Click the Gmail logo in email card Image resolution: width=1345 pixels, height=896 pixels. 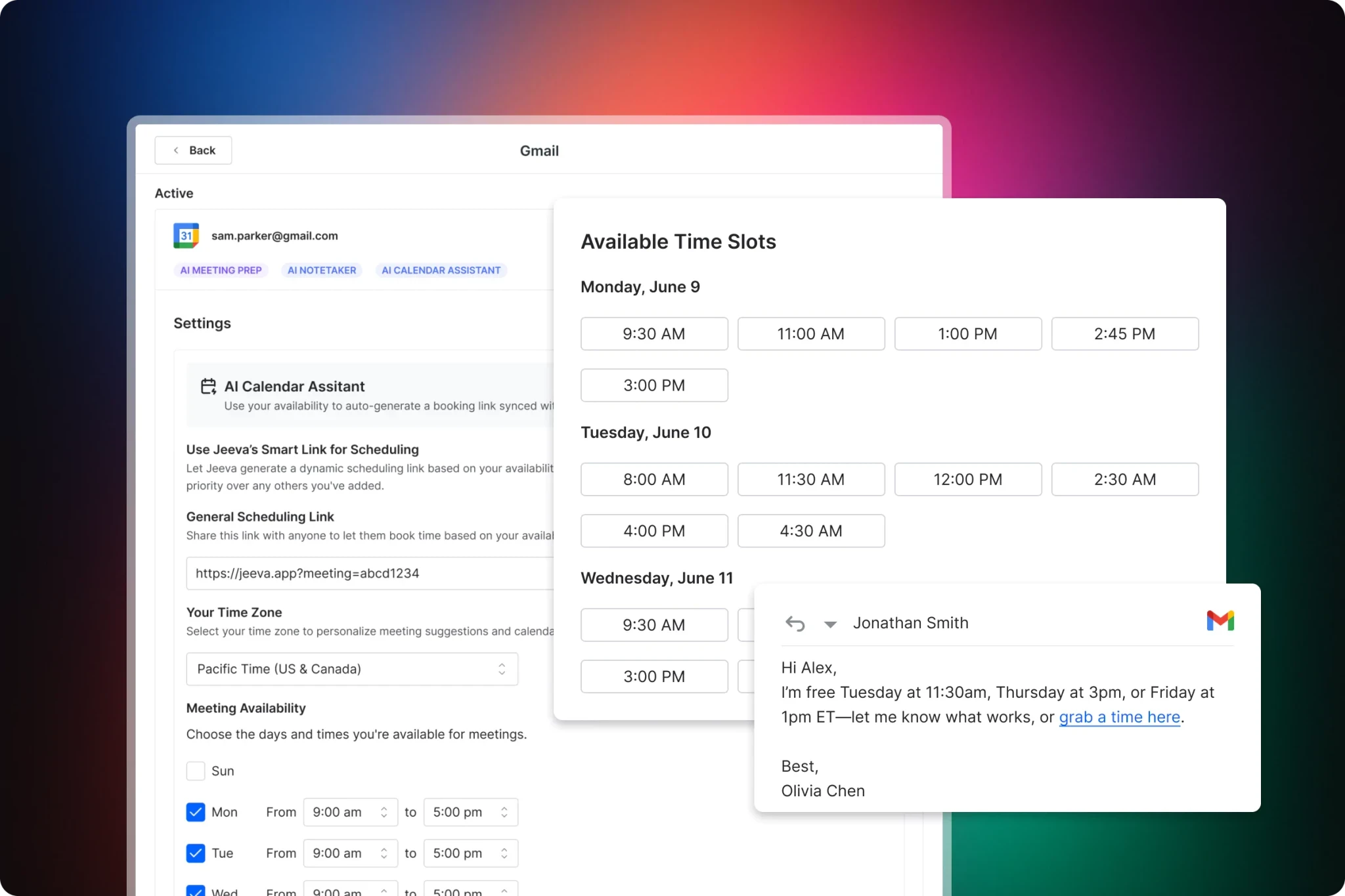coord(1220,620)
